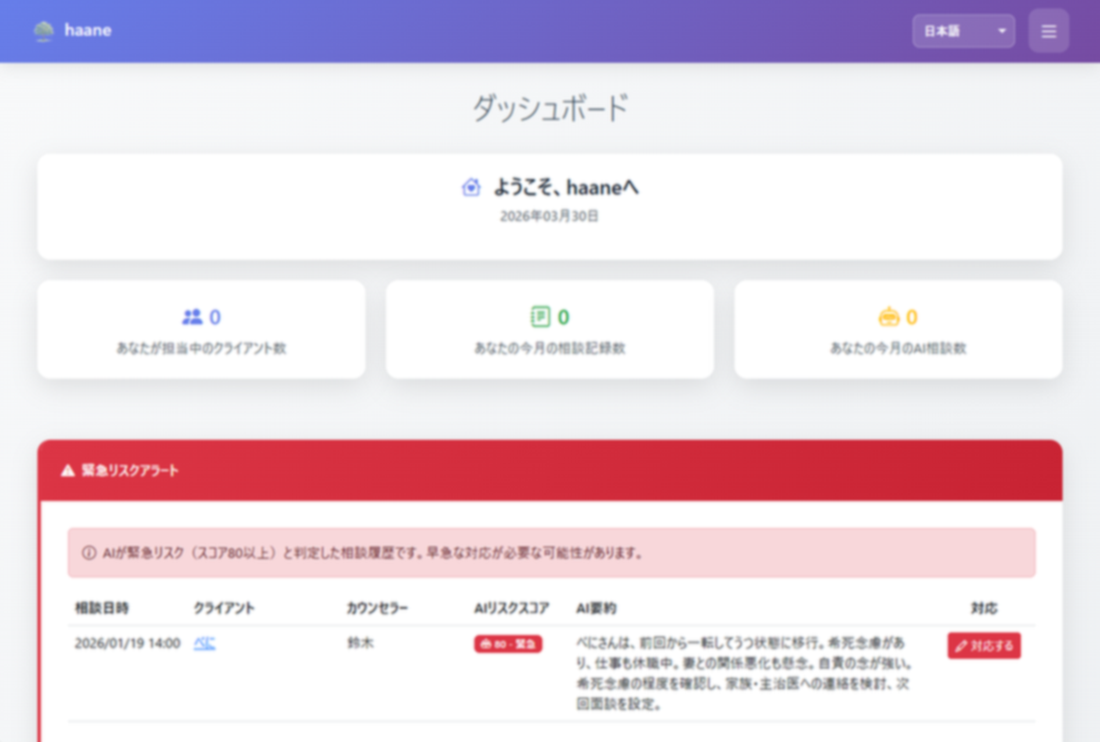Click the haane leaf logo icon
Image resolution: width=1100 pixels, height=742 pixels.
pyautogui.click(x=42, y=30)
